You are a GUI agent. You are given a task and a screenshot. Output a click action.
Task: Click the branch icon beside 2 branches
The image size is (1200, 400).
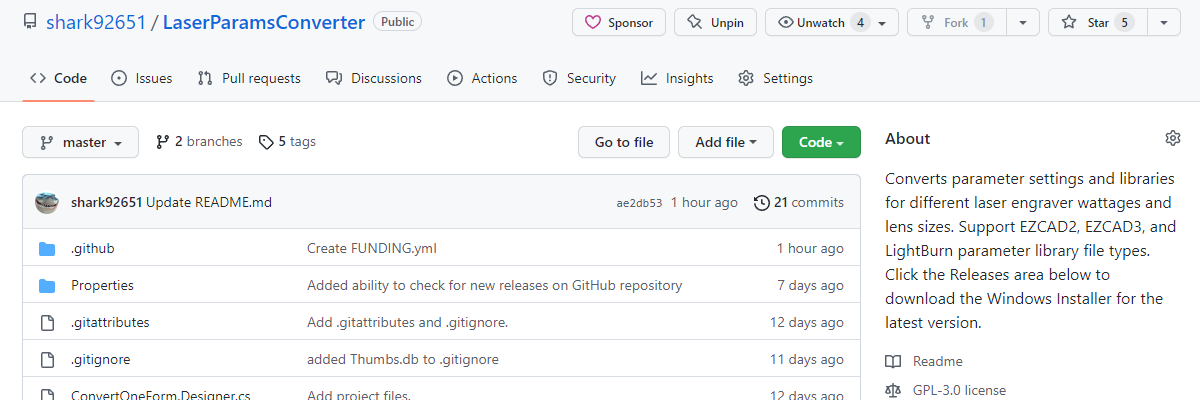click(x=163, y=142)
